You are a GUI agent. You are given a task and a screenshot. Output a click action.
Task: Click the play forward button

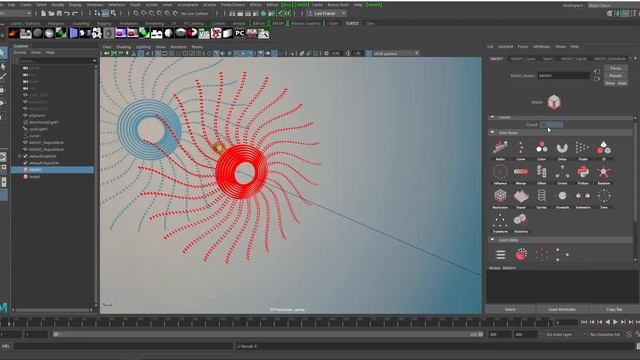[x=615, y=322]
